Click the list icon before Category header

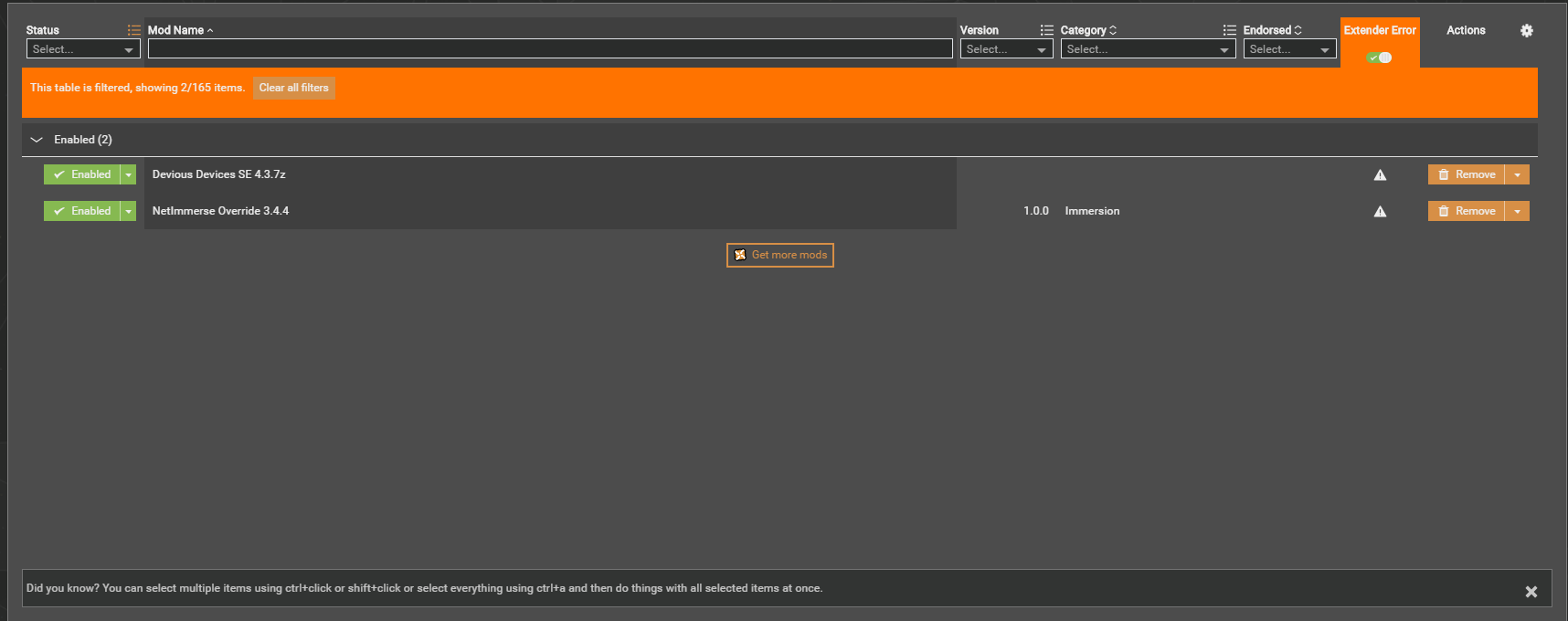coord(1047,30)
